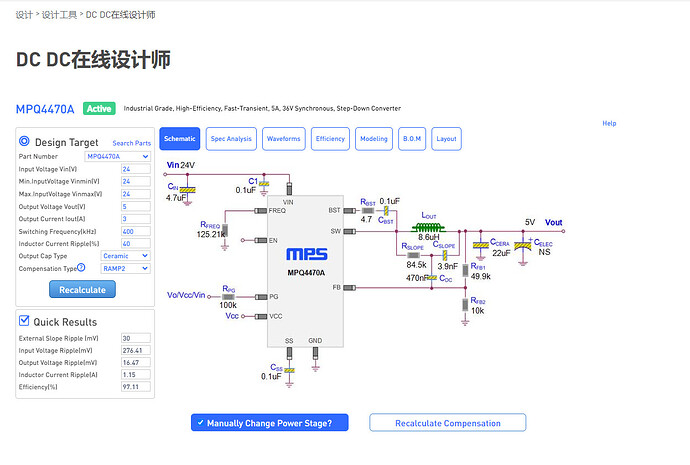Select the Css 0.1uF capacitor symbol
Image resolution: width=690 pixels, height=465 pixels.
coord(289,371)
